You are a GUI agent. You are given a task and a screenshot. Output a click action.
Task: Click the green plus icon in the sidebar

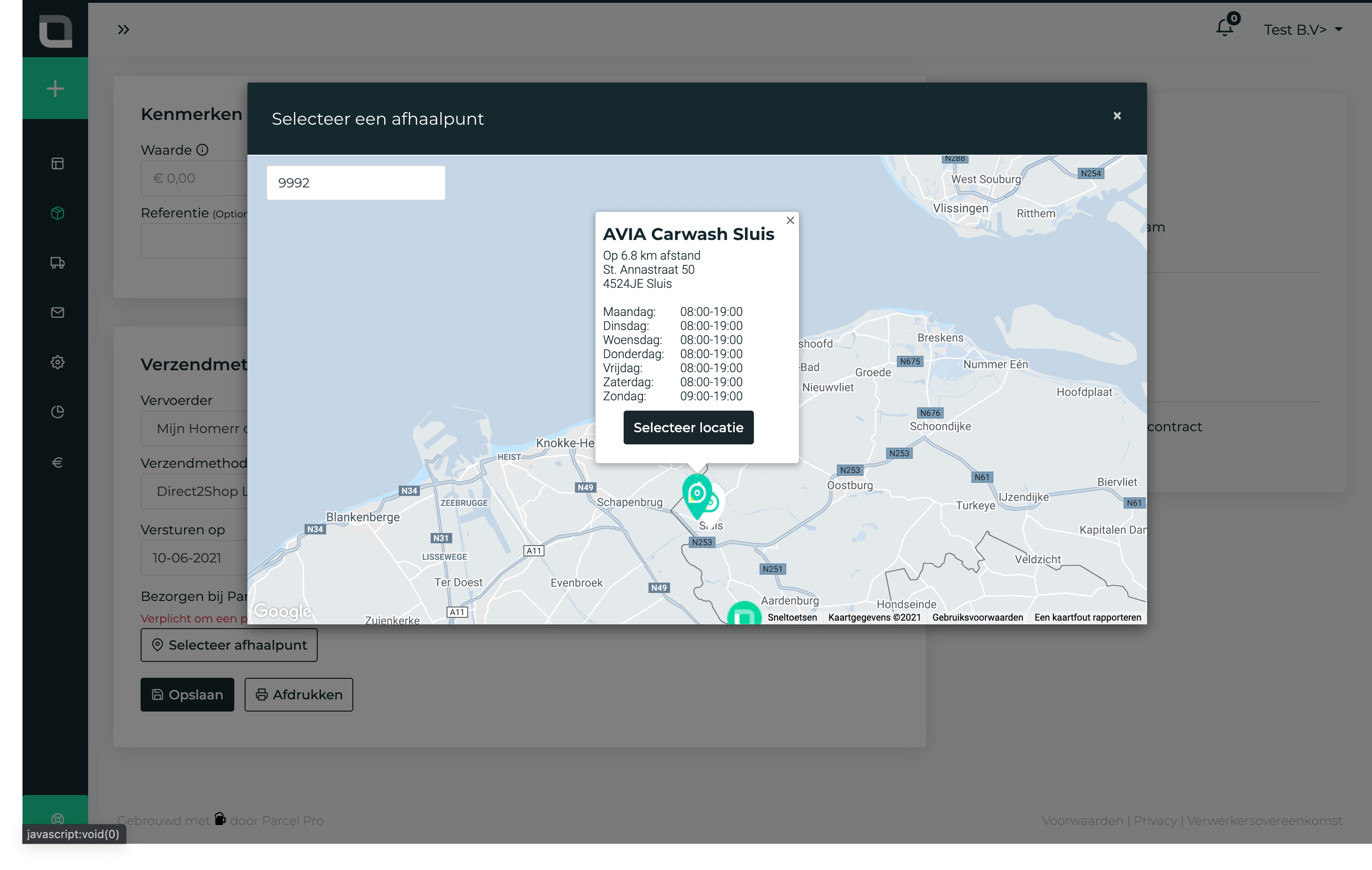click(x=55, y=89)
